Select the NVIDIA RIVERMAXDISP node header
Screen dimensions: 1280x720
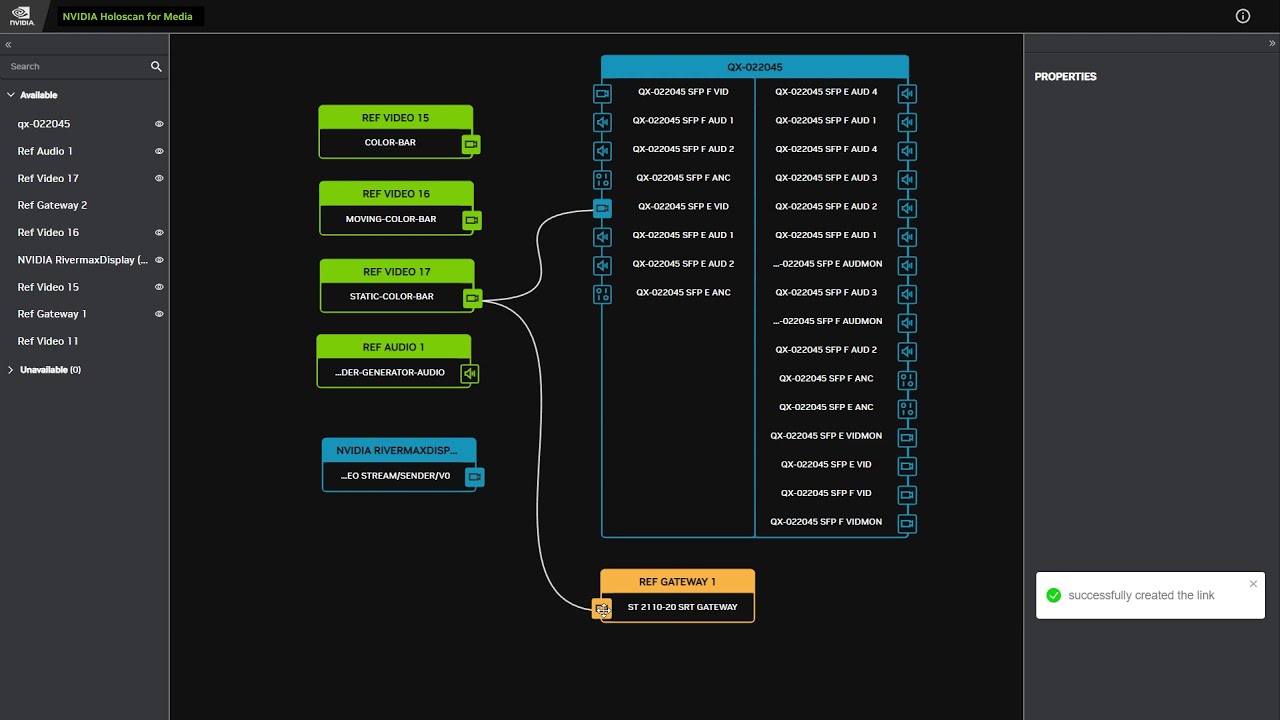(x=399, y=451)
